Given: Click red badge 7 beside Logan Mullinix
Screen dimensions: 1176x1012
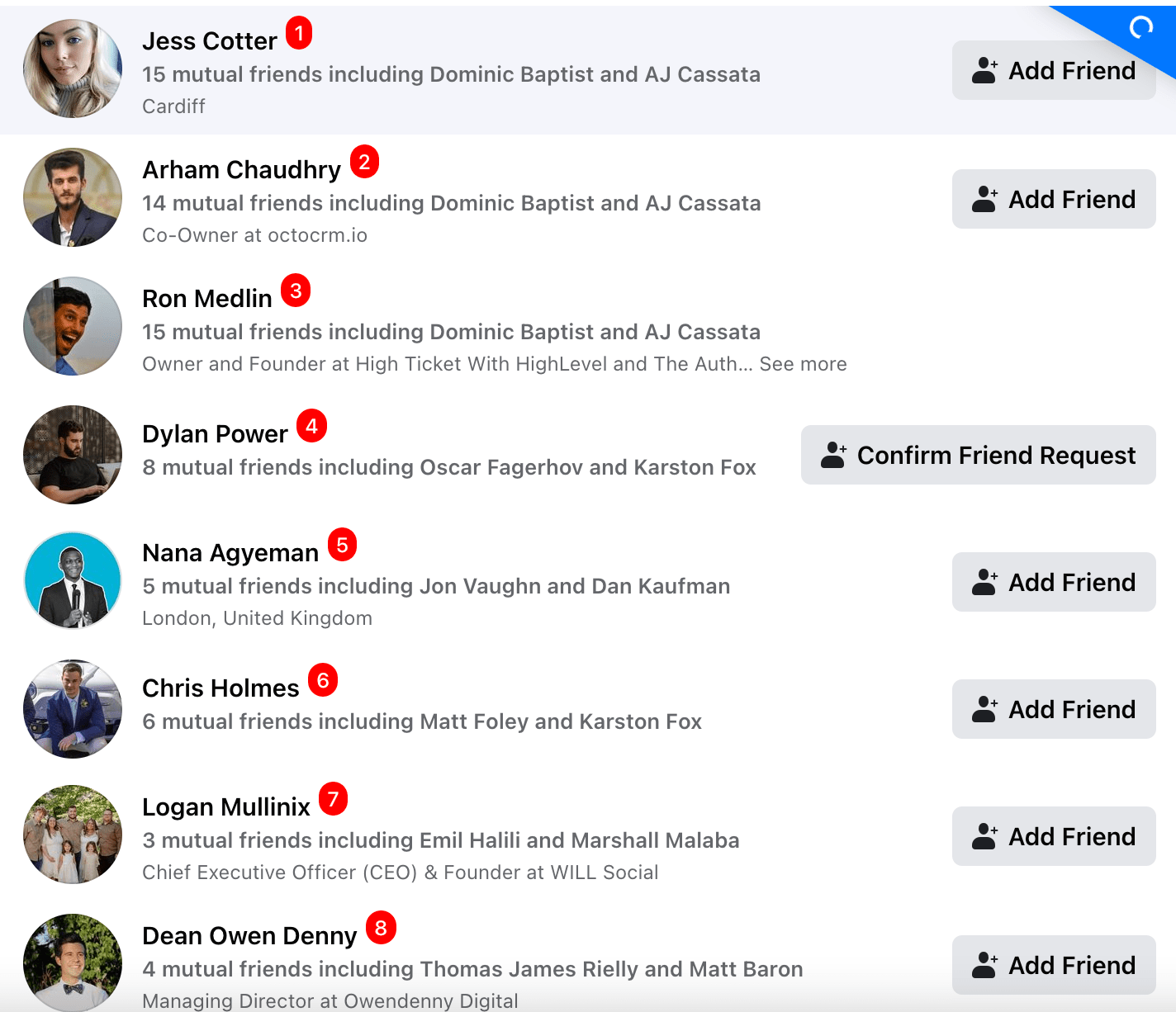Looking at the screenshot, I should pyautogui.click(x=333, y=799).
